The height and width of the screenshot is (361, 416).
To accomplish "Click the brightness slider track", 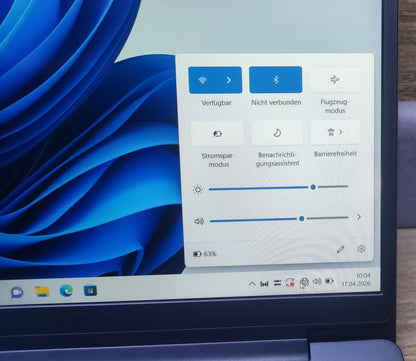I will [x=279, y=188].
